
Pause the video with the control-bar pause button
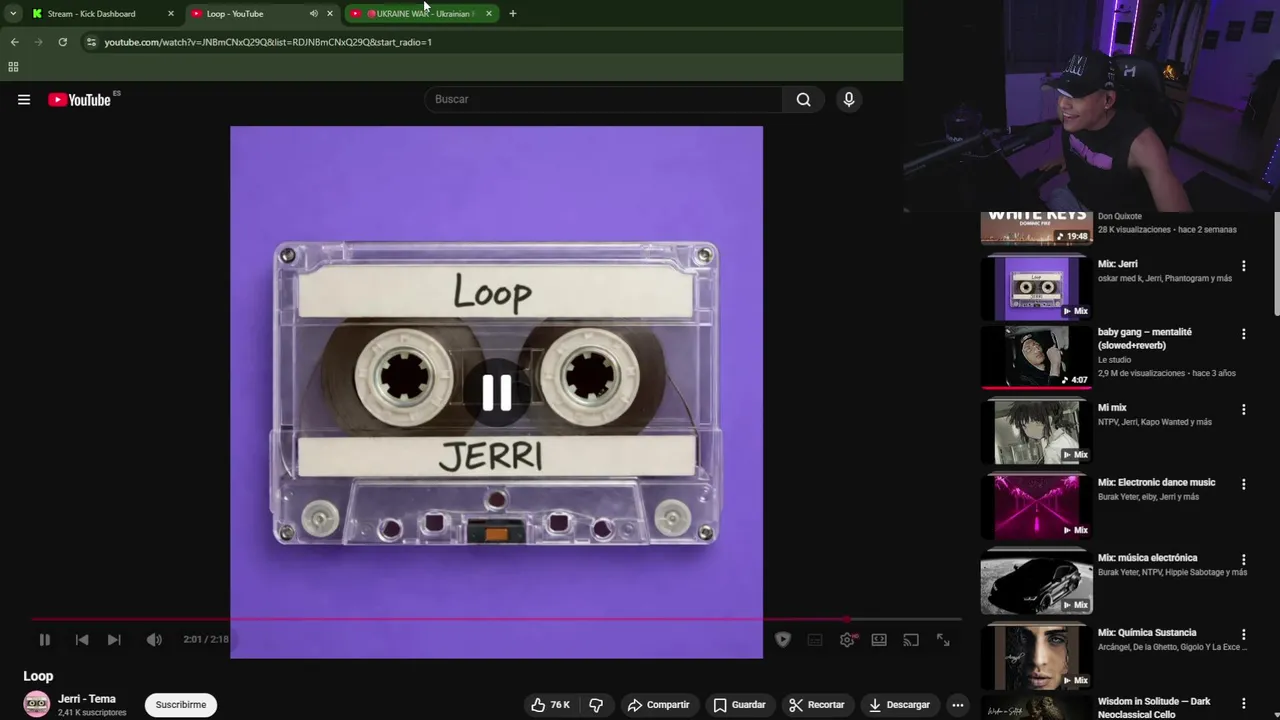click(x=44, y=640)
